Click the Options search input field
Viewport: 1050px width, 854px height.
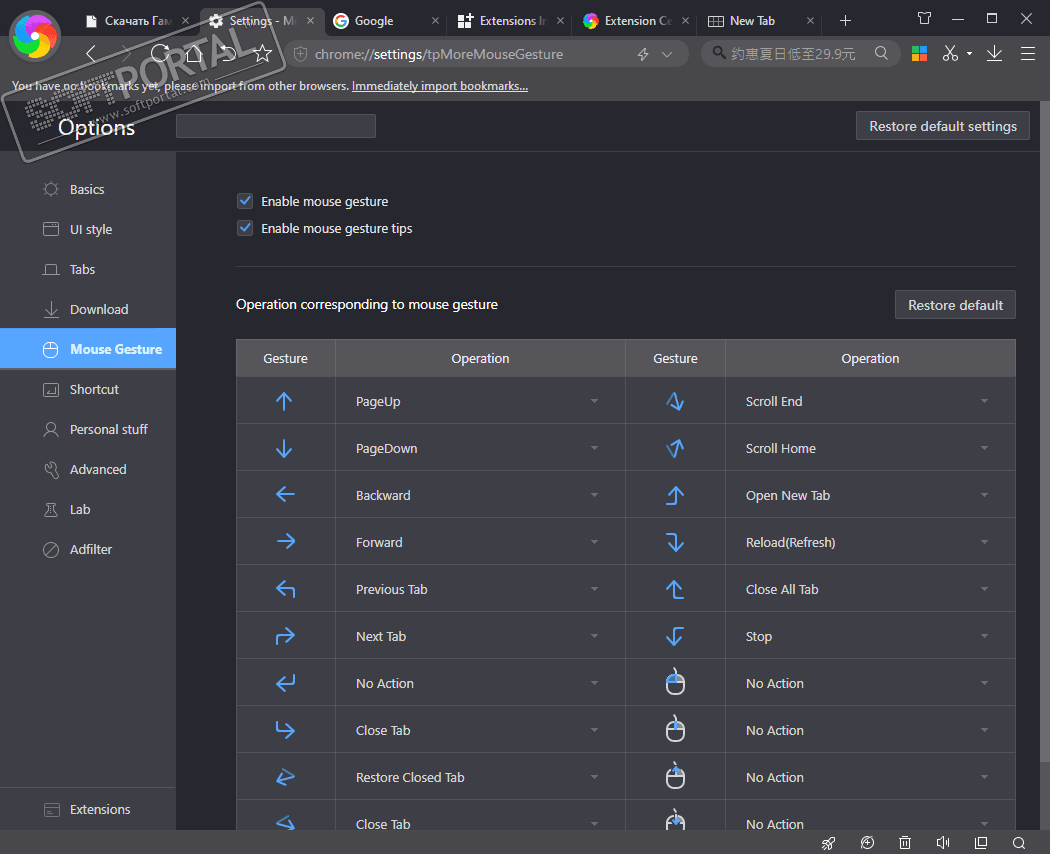tap(276, 126)
